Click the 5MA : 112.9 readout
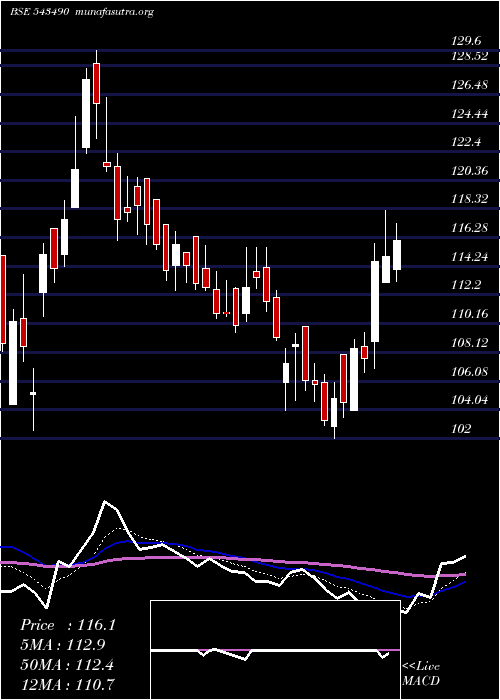The image size is (500, 700). [x=63, y=644]
